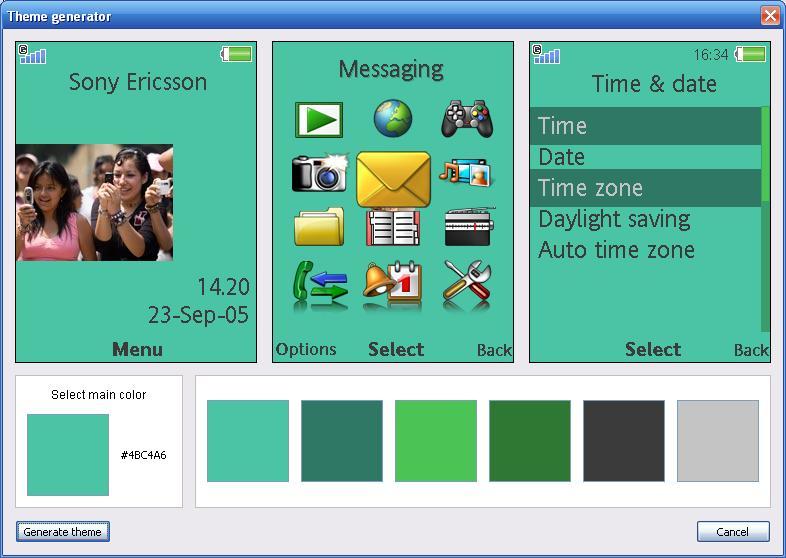Click the green phone calls icon
The image size is (786, 558).
pos(320,281)
